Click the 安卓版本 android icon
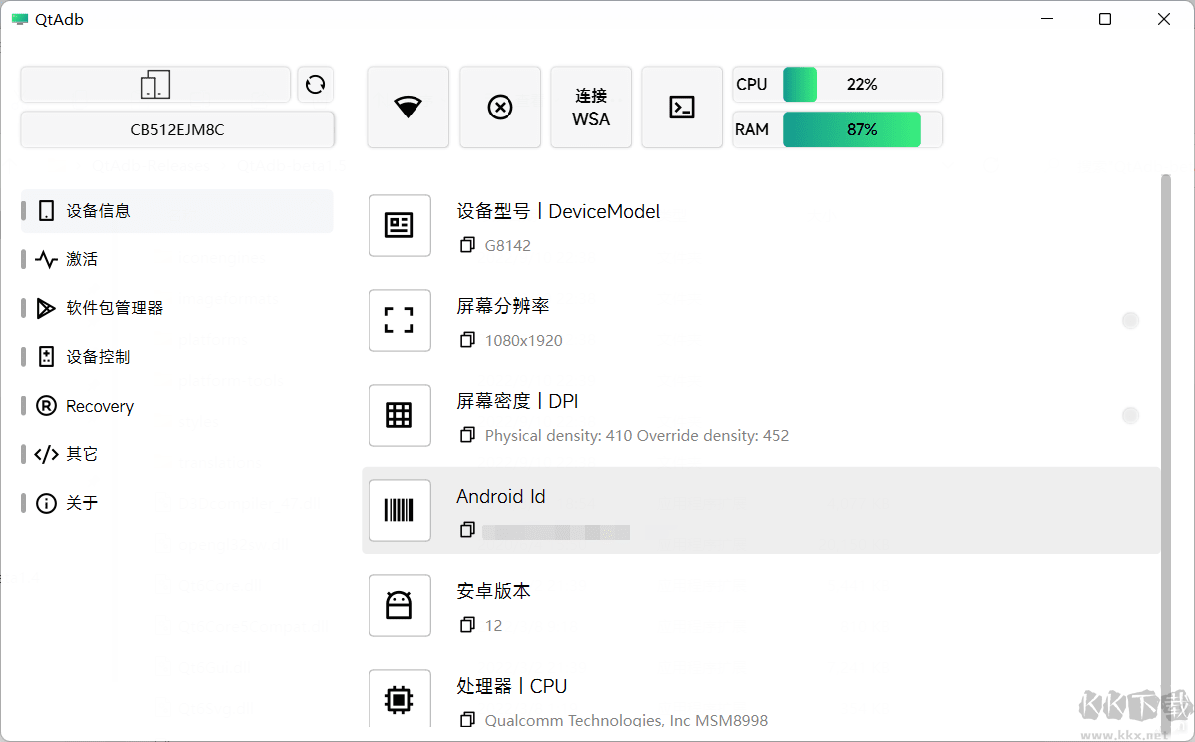Image resolution: width=1195 pixels, height=742 pixels. 399,606
